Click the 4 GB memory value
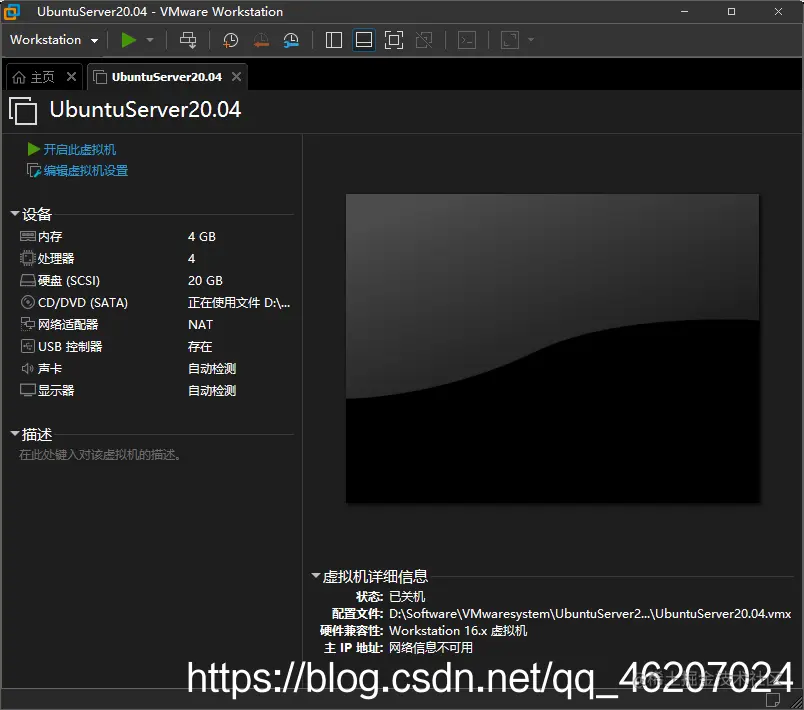Image resolution: width=804 pixels, height=710 pixels. coord(202,236)
